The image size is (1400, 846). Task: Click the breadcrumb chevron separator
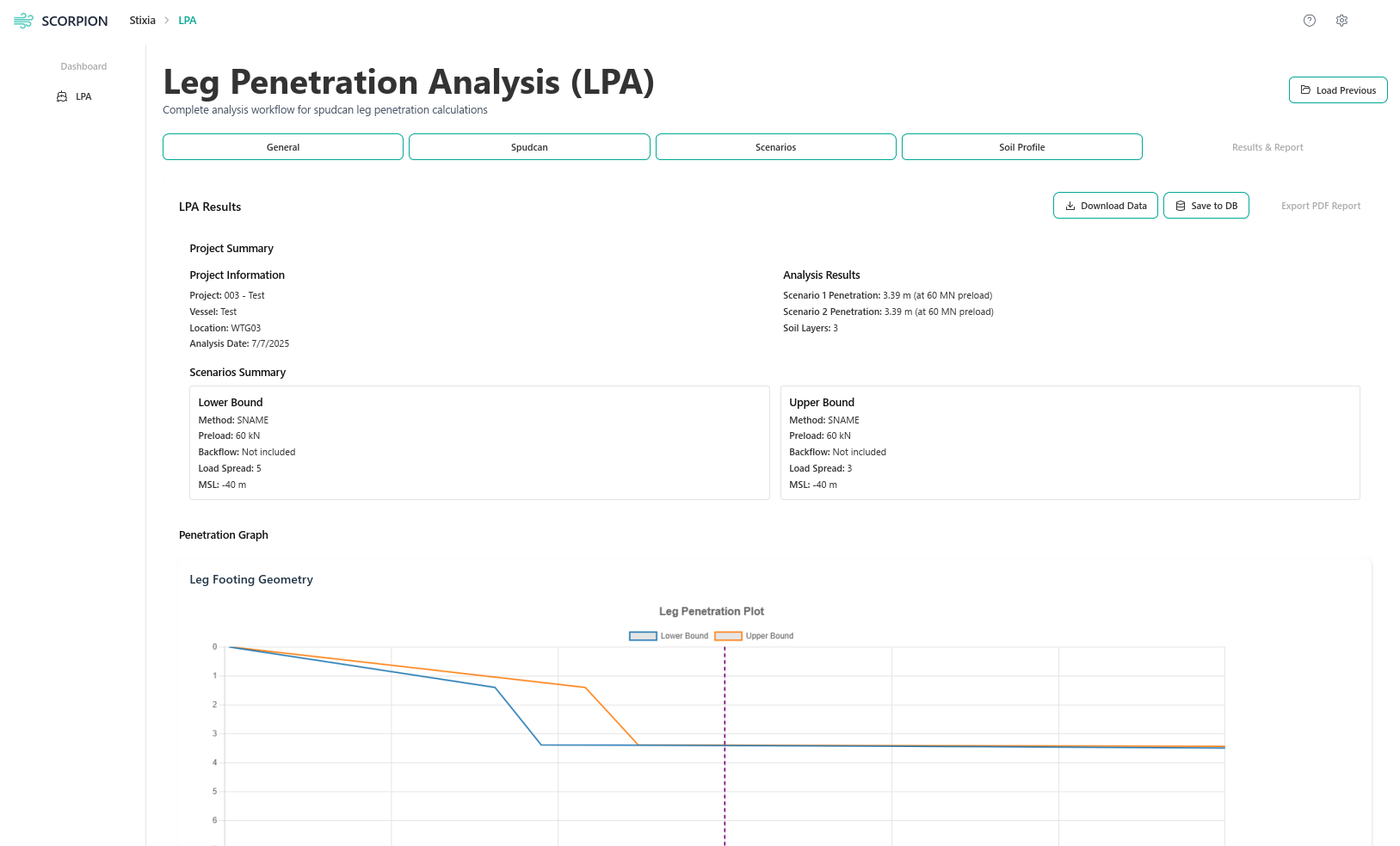167,21
